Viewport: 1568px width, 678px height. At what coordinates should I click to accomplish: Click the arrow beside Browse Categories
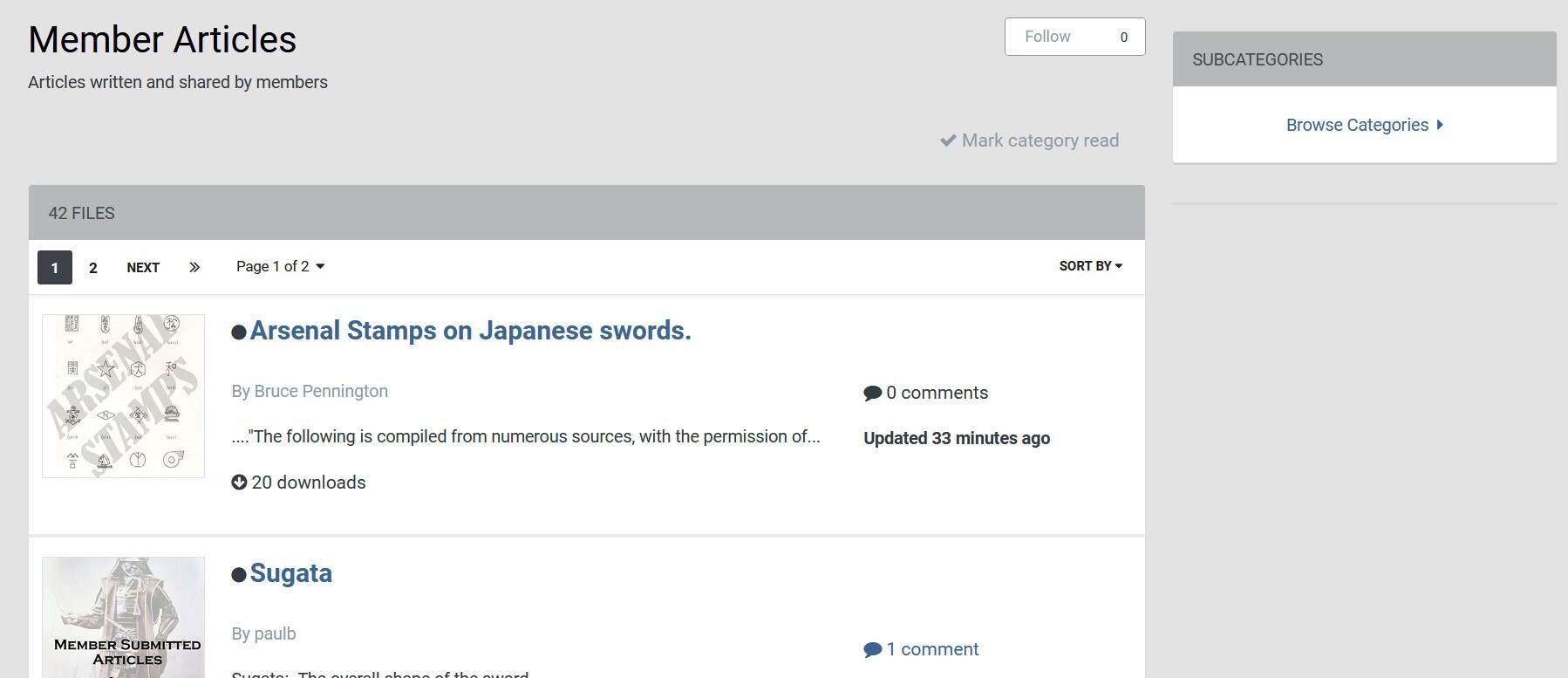[1440, 125]
